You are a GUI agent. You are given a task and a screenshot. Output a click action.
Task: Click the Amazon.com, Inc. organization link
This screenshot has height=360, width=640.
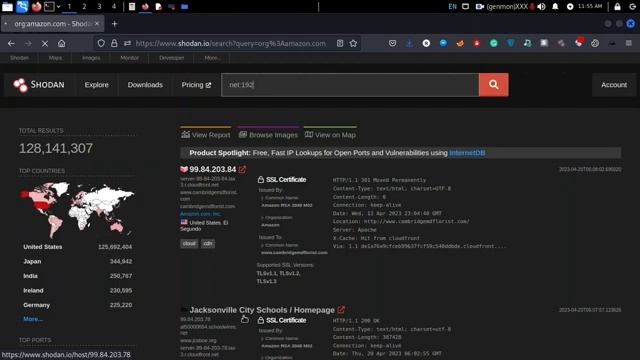click(x=201, y=214)
